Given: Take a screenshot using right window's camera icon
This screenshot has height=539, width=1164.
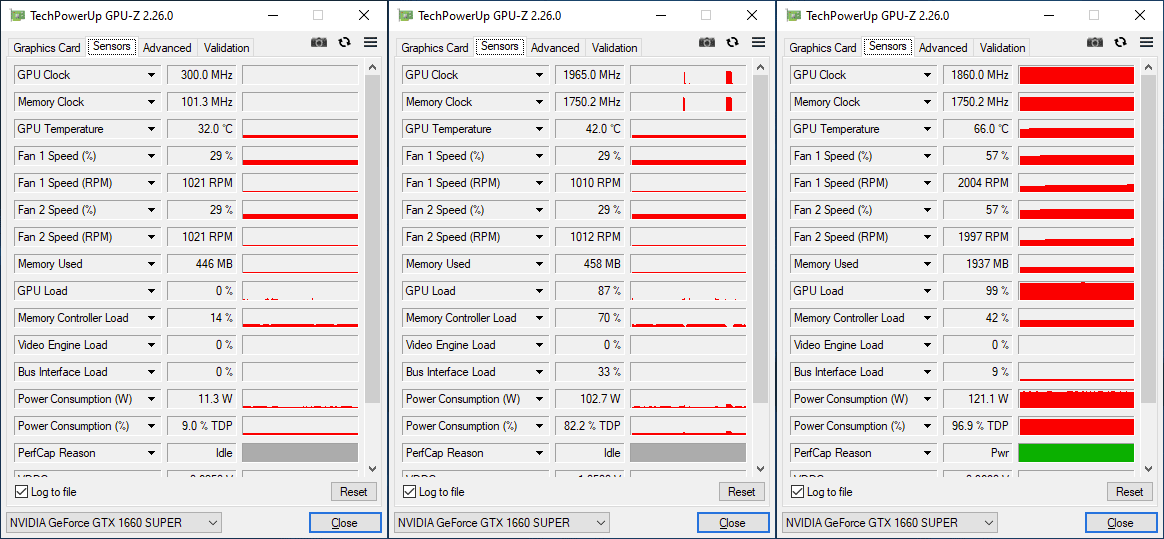Looking at the screenshot, I should 1095,42.
